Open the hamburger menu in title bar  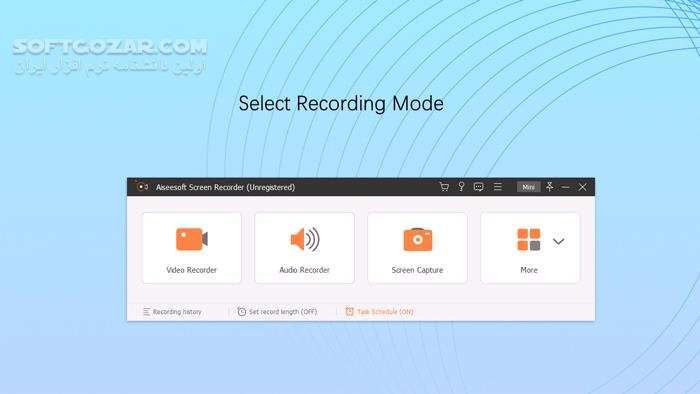coord(498,187)
